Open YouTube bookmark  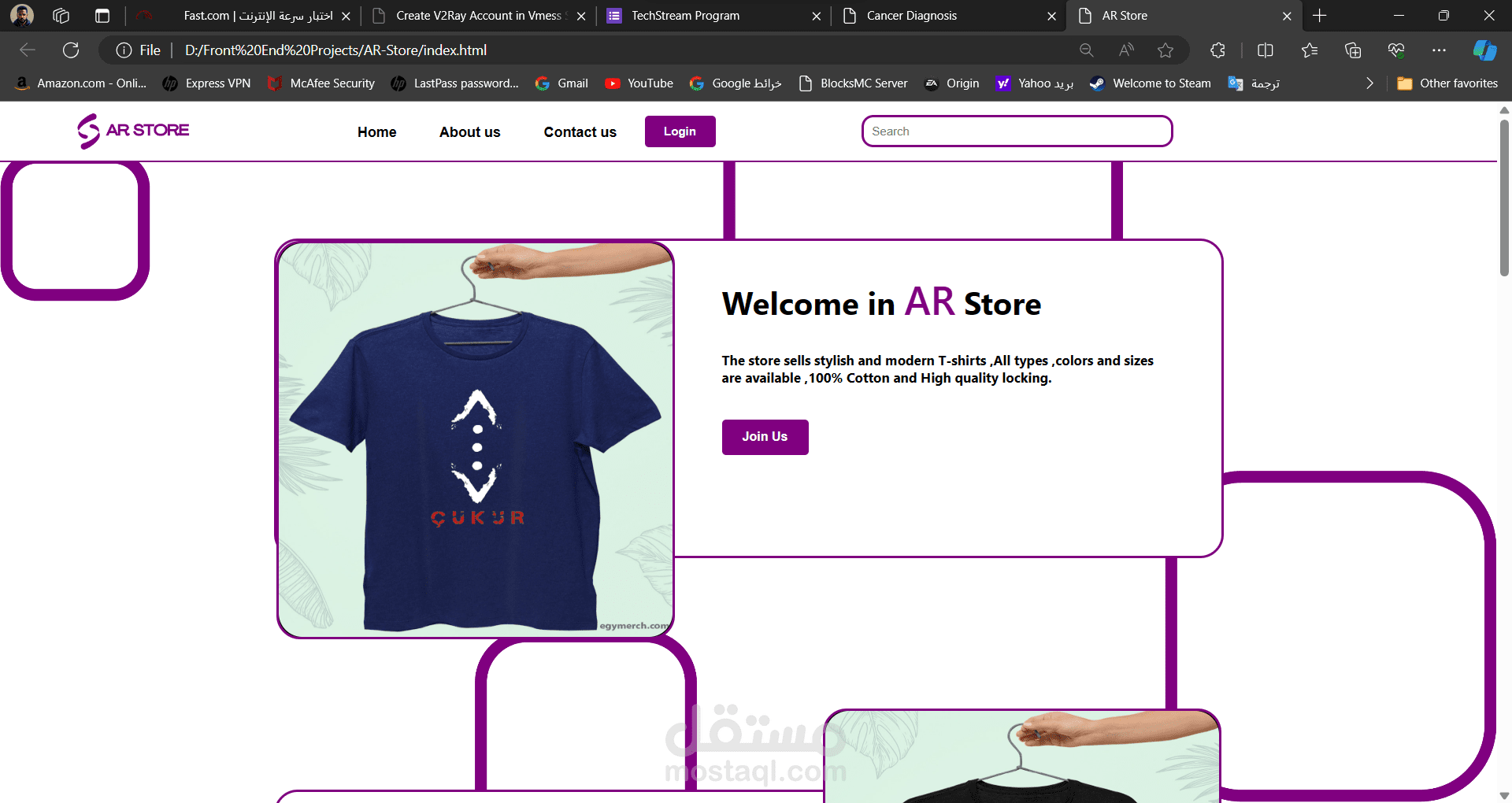(x=639, y=83)
